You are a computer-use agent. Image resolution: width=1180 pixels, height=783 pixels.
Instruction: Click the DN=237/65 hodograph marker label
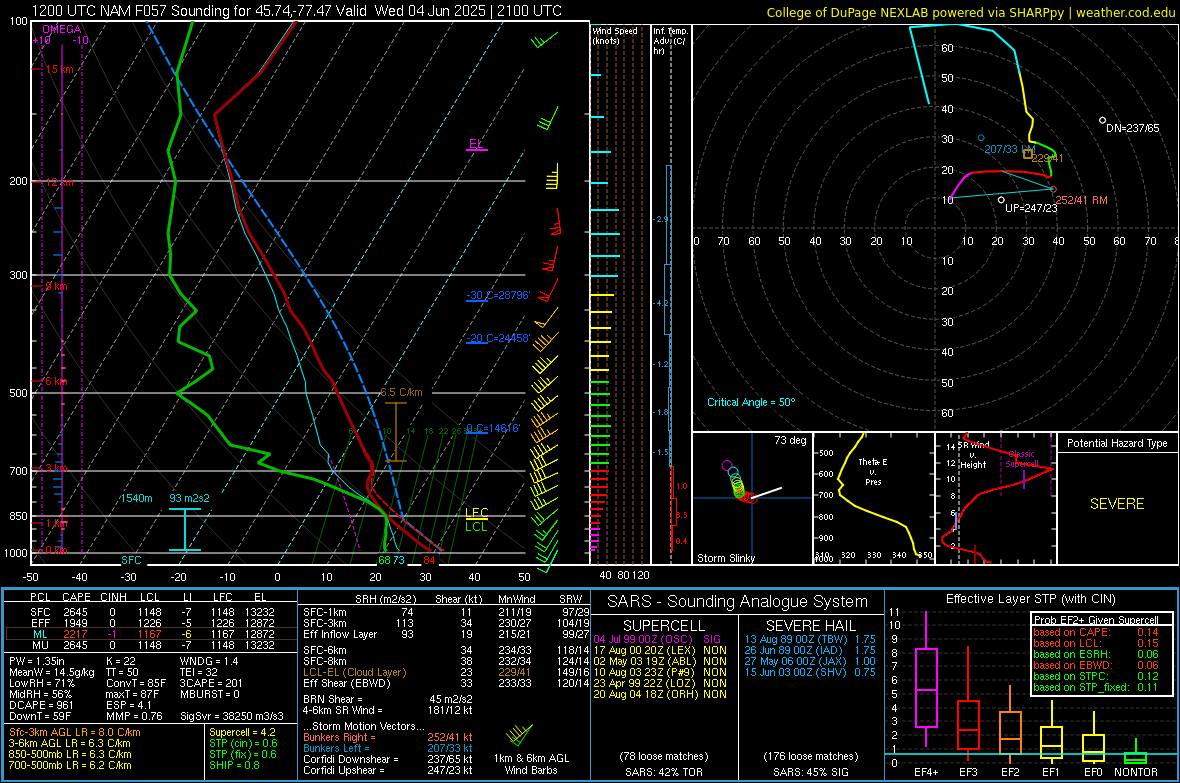point(1133,128)
